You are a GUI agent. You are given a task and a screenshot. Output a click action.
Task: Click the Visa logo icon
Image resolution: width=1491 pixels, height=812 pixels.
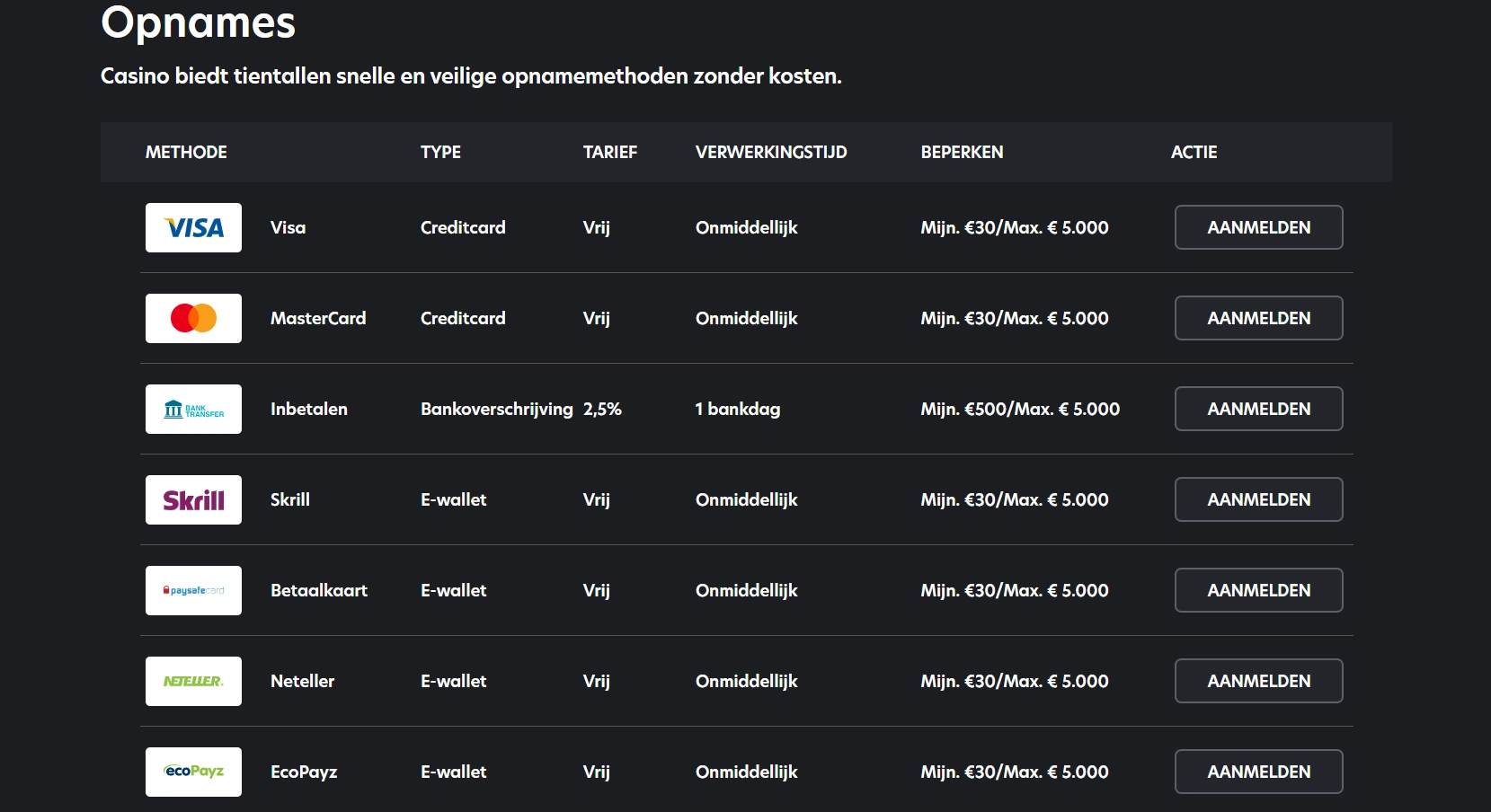(x=193, y=227)
